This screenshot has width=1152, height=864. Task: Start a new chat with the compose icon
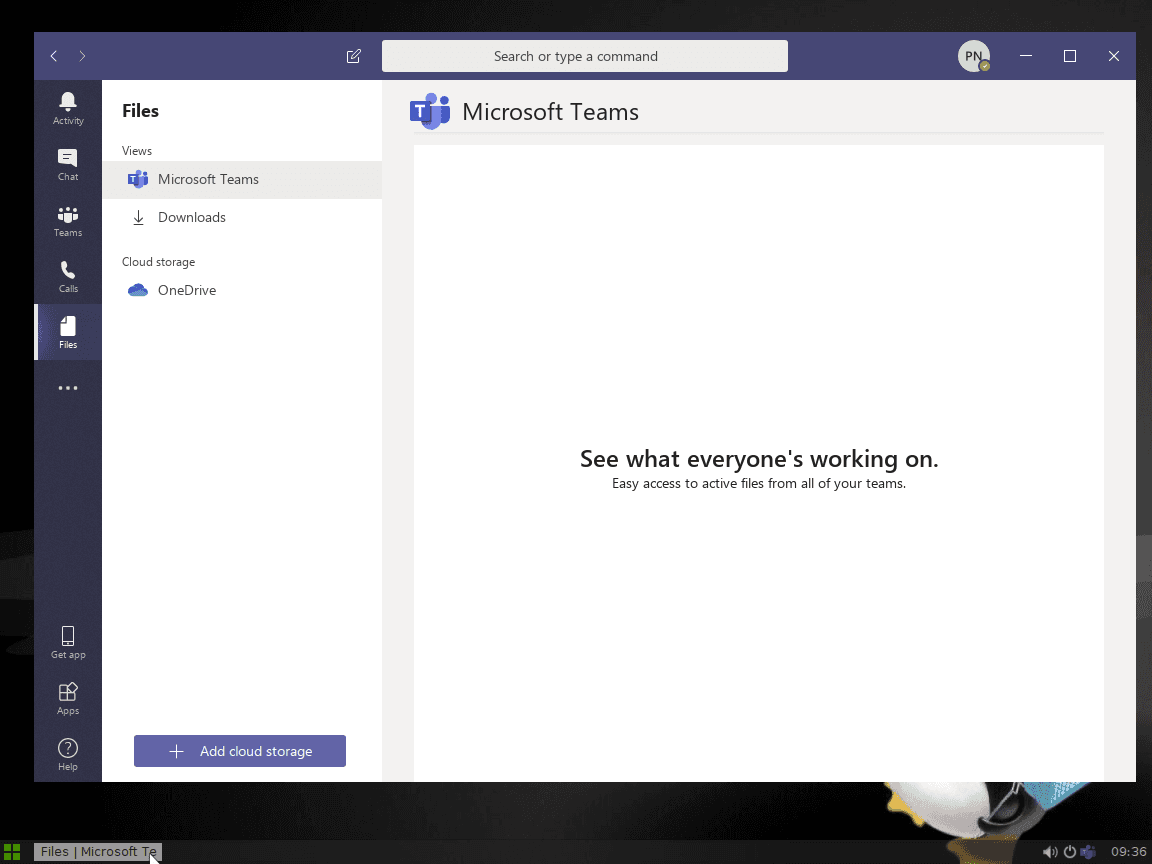click(x=353, y=56)
